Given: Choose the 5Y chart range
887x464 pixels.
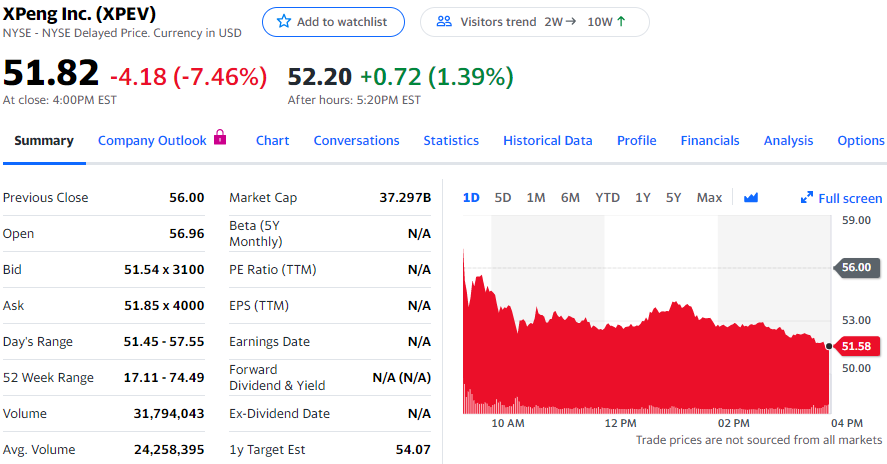Looking at the screenshot, I should [x=674, y=198].
